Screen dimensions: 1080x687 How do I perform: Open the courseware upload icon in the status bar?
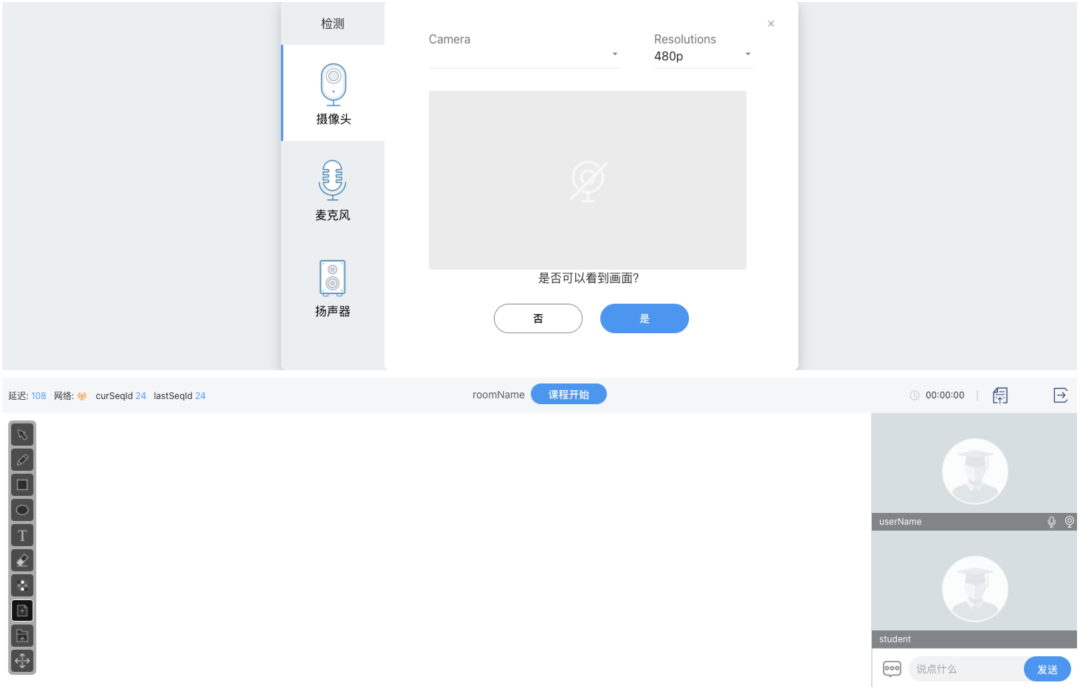999,395
